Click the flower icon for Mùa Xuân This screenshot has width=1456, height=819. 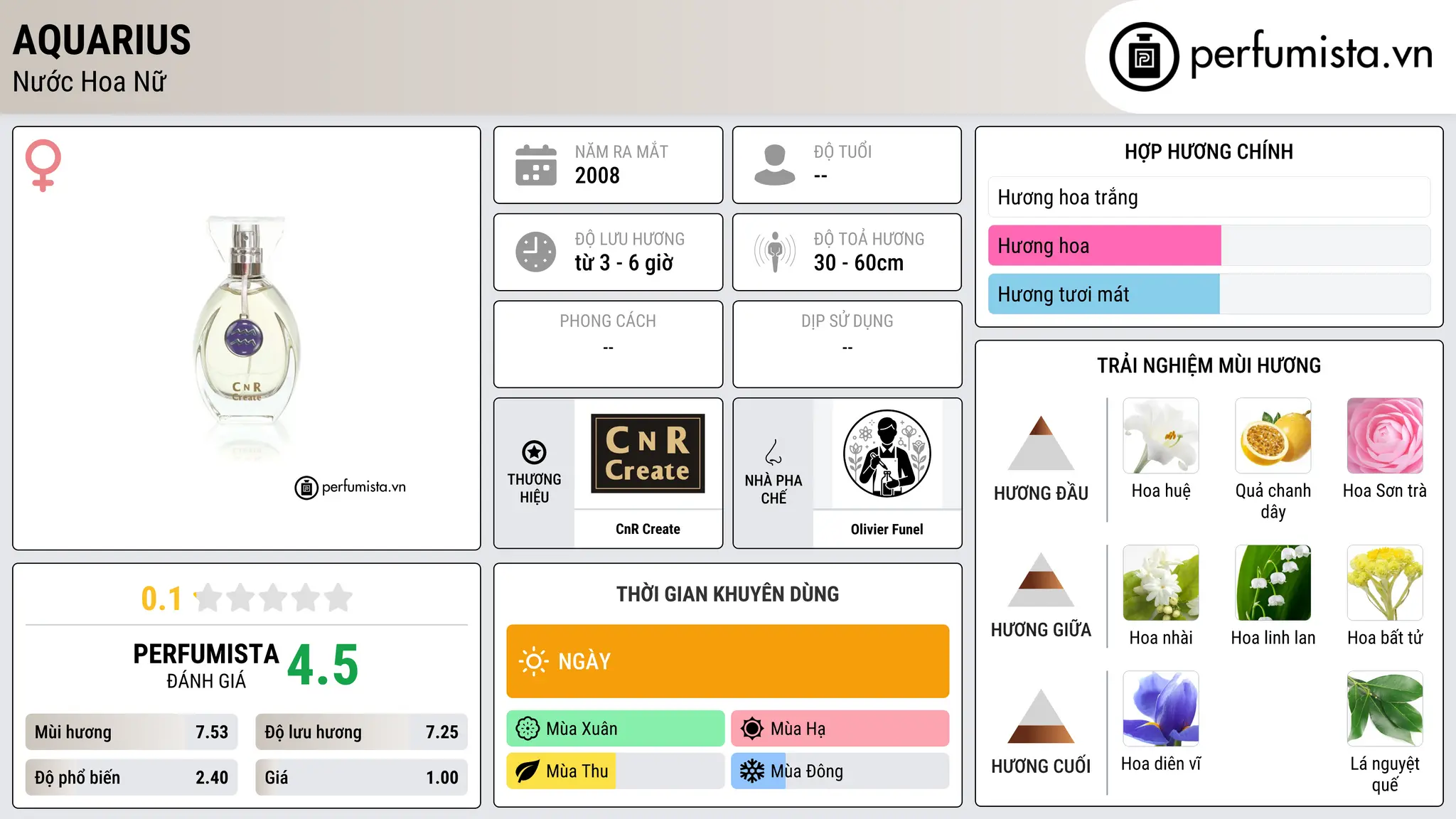point(528,729)
